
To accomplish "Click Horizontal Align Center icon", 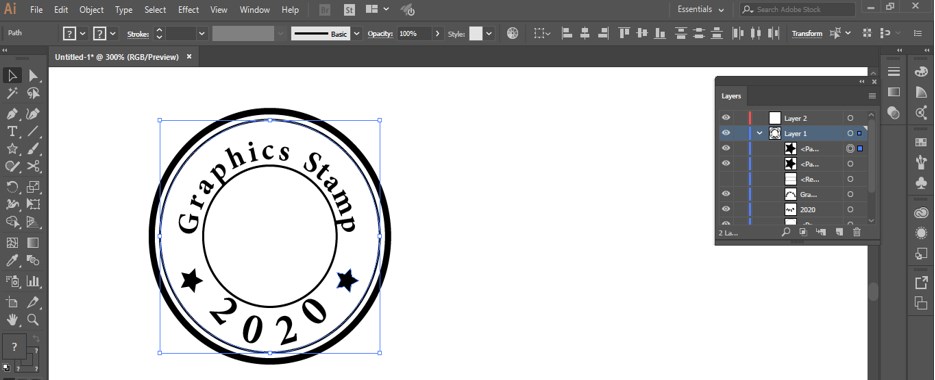I will 585,33.
